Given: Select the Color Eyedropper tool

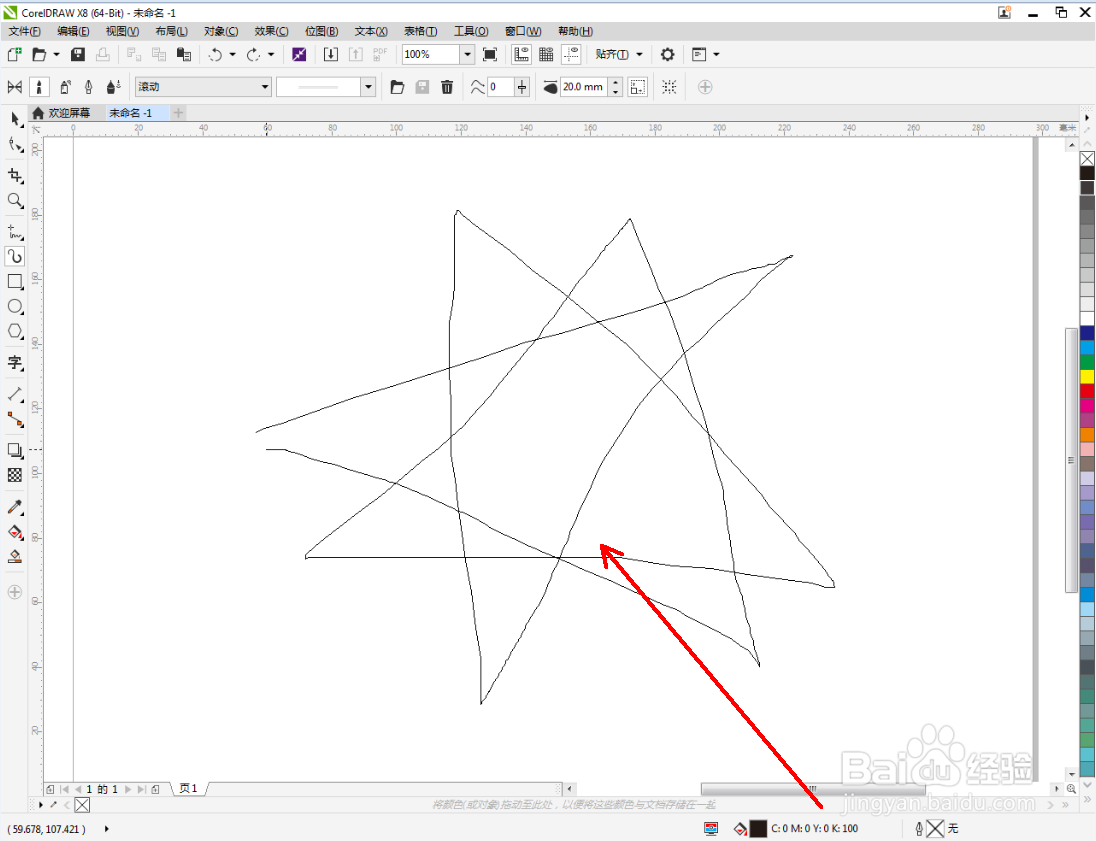Looking at the screenshot, I should click(15, 507).
